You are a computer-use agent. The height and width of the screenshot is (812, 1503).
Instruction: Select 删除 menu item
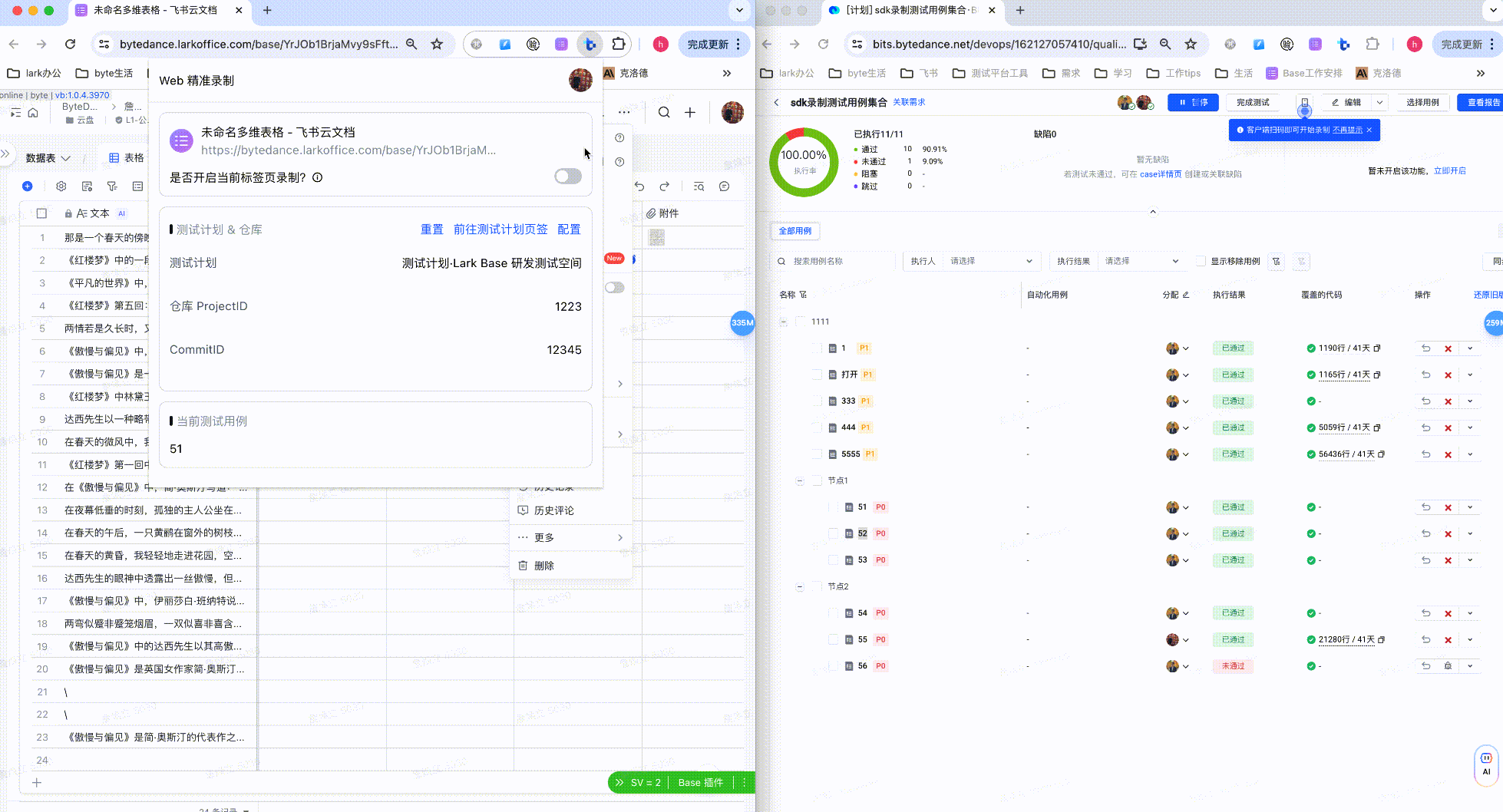coord(571,566)
